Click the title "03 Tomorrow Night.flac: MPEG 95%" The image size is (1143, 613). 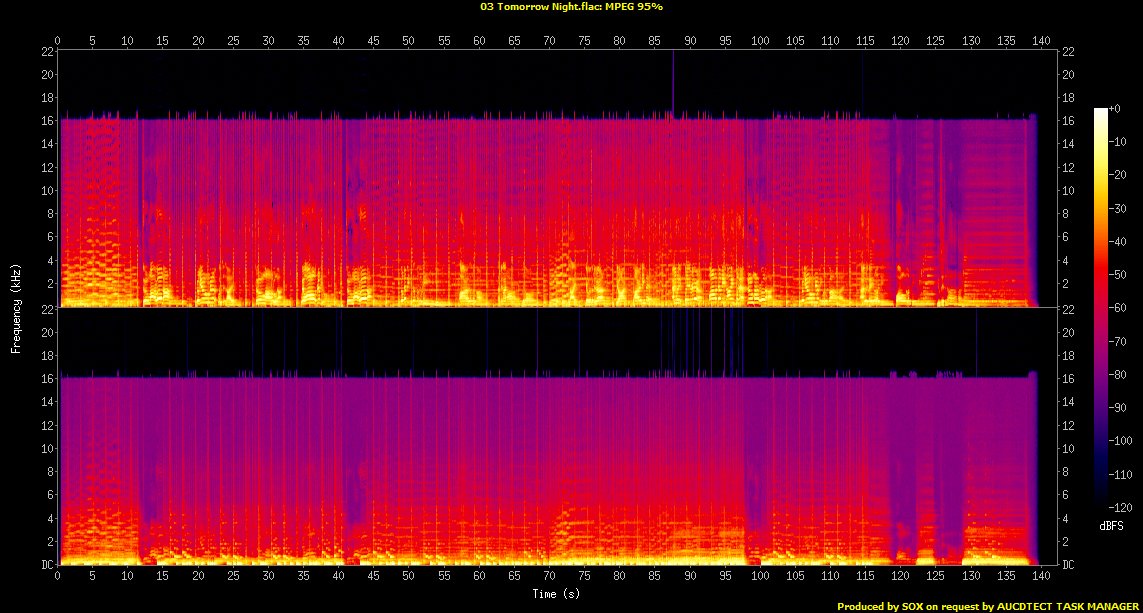(x=571, y=7)
